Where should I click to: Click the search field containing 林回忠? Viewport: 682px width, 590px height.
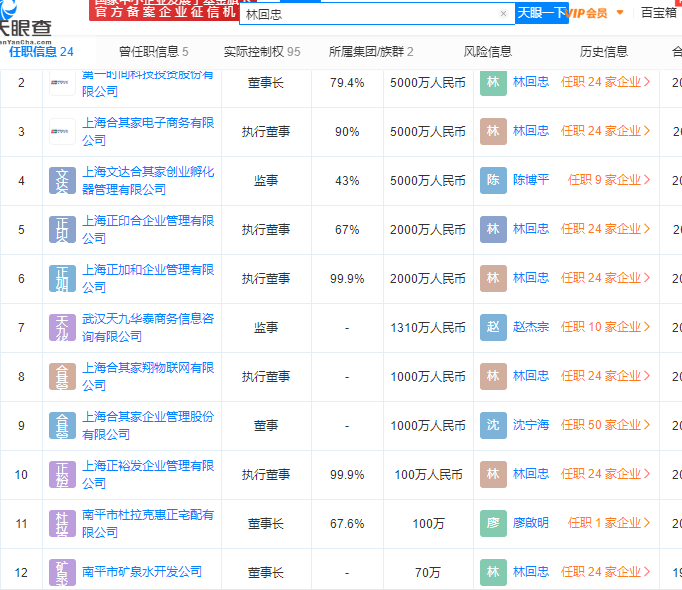(x=370, y=14)
